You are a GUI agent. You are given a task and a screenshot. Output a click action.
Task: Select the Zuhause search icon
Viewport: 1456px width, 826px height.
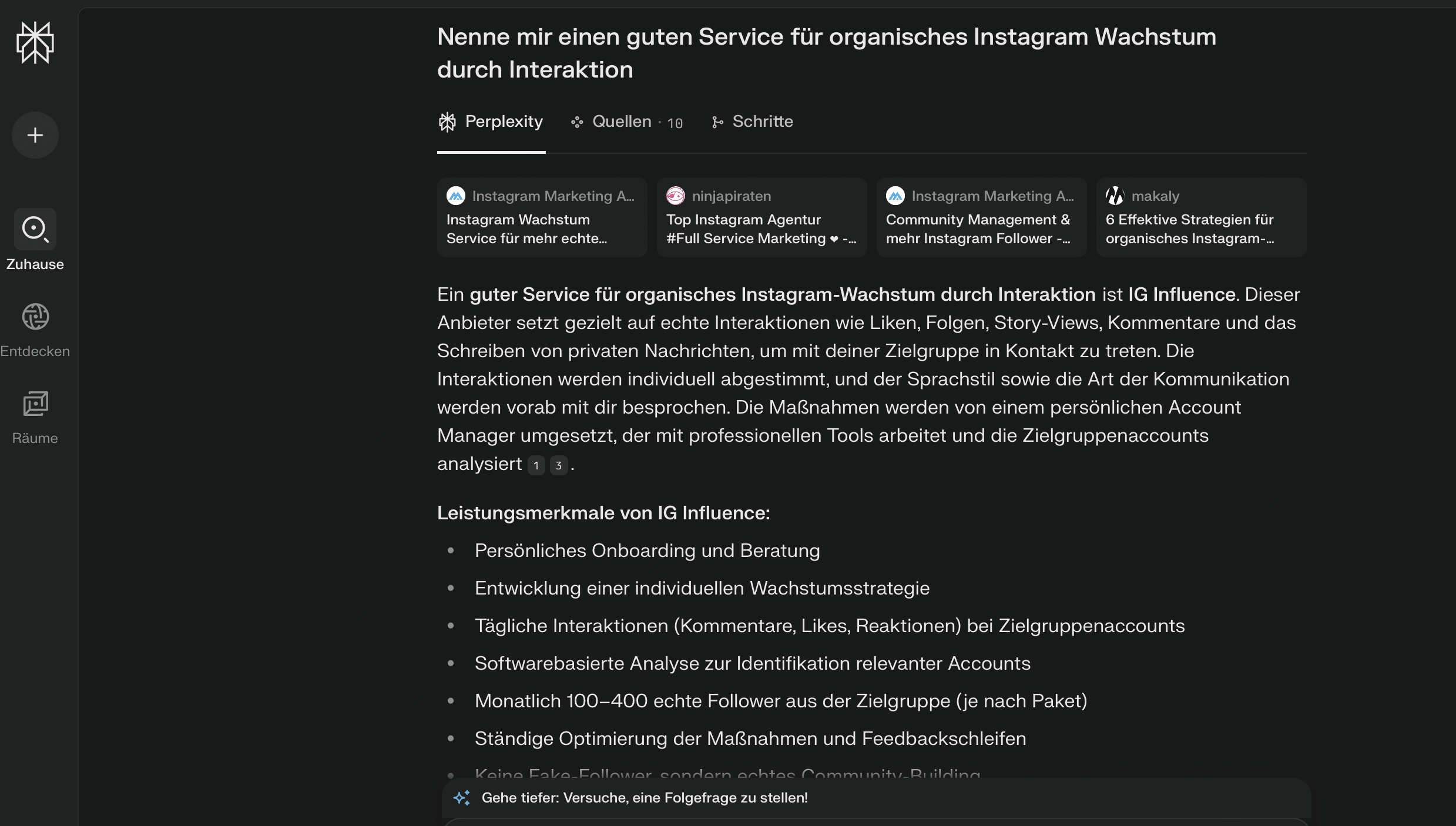pos(35,229)
